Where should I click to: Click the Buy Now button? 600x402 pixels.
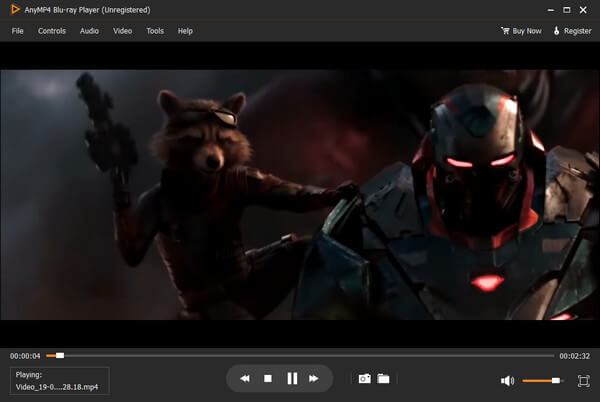coord(521,31)
